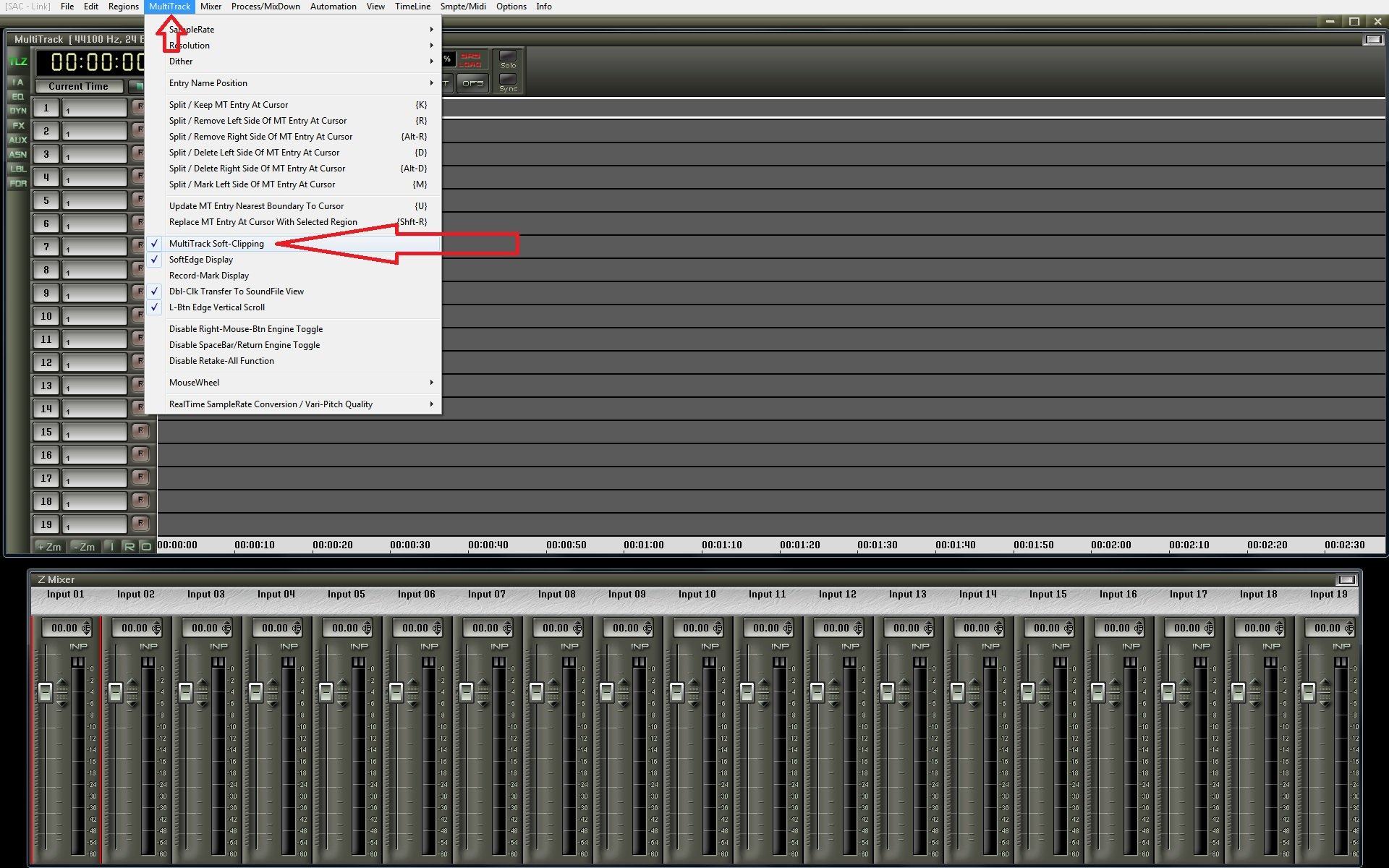Click the EQ side panel icon
Image resolution: width=1389 pixels, height=868 pixels.
[18, 96]
